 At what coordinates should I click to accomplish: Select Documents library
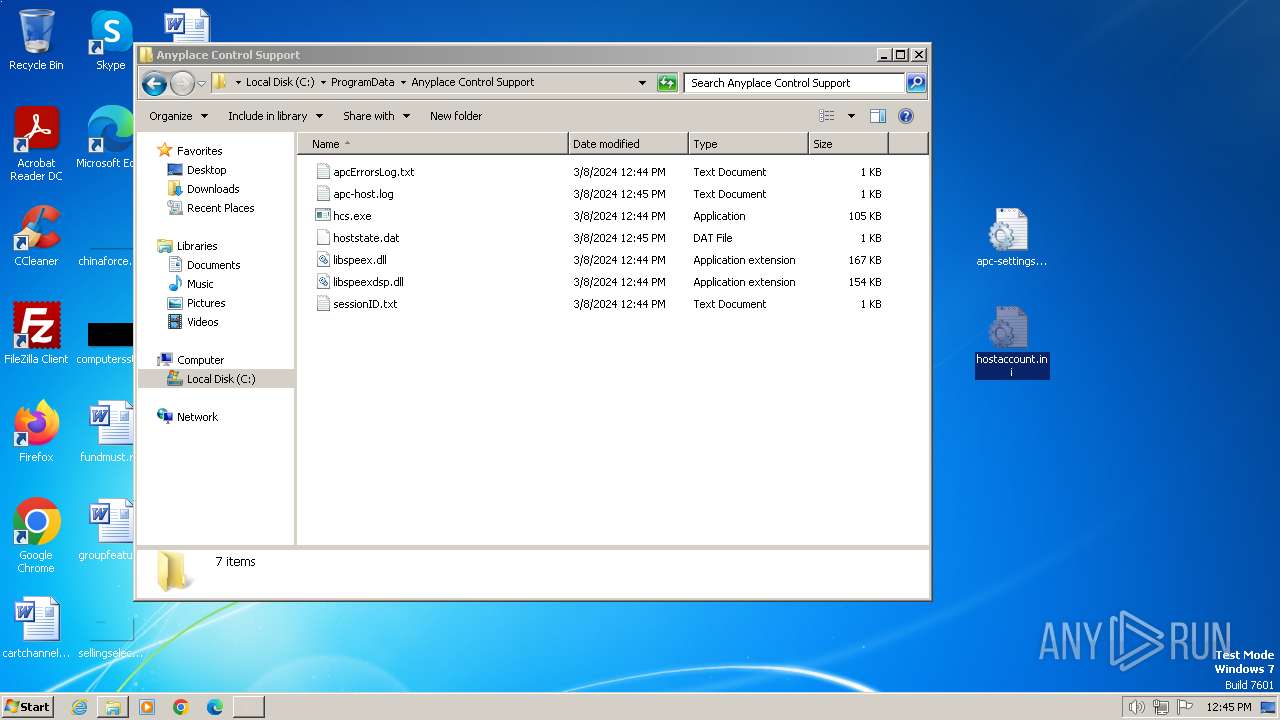[213, 265]
